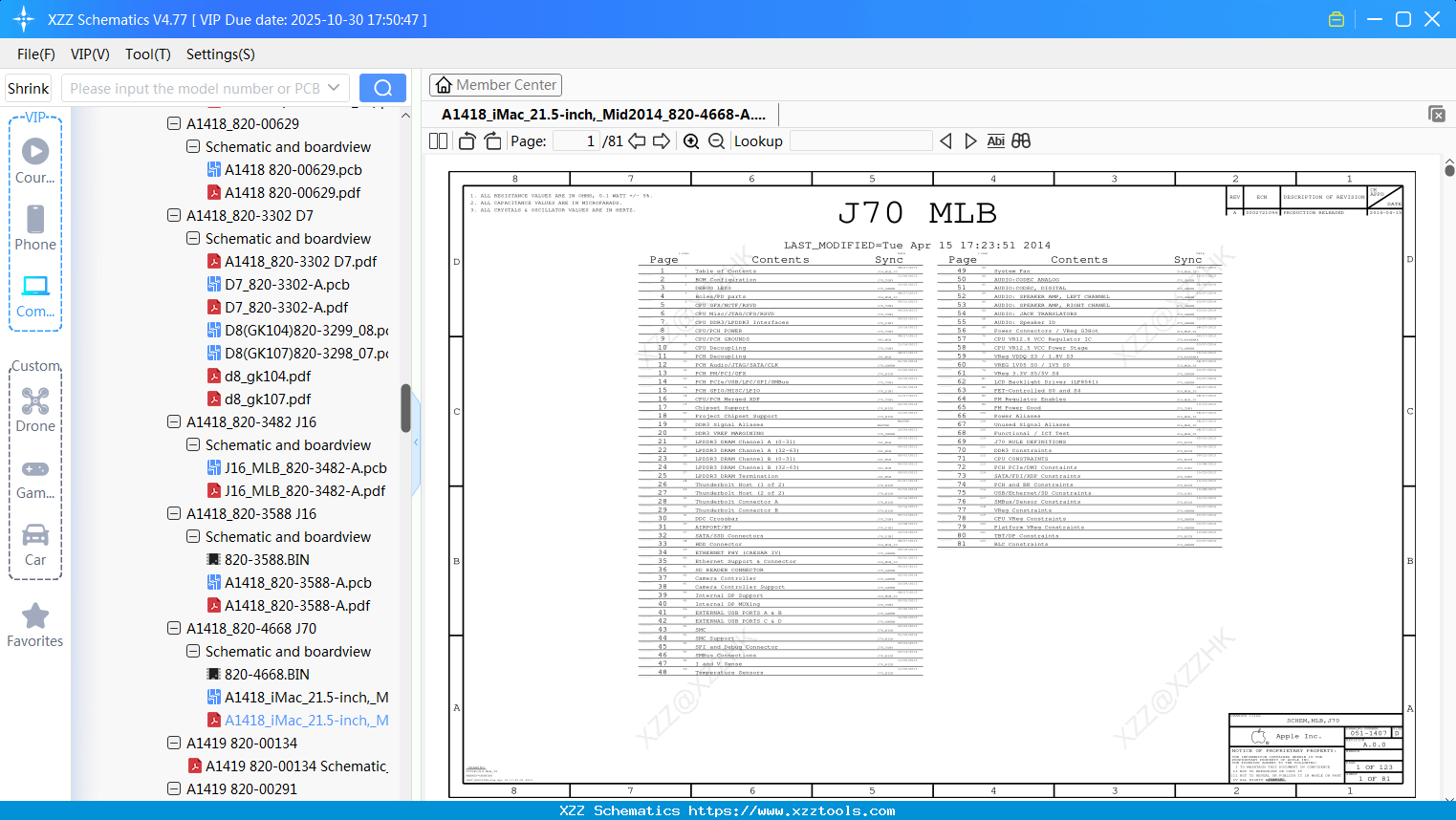Screen dimensions: 1456x820
Task: Rotate the schematic page clockwise
Action: coord(493,141)
